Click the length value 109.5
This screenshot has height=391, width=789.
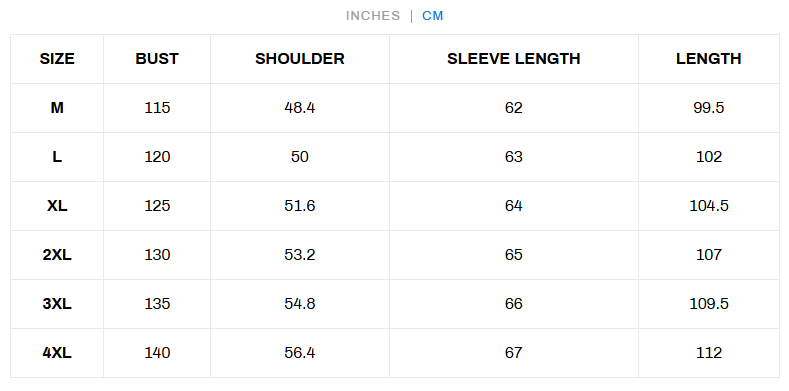click(708, 304)
